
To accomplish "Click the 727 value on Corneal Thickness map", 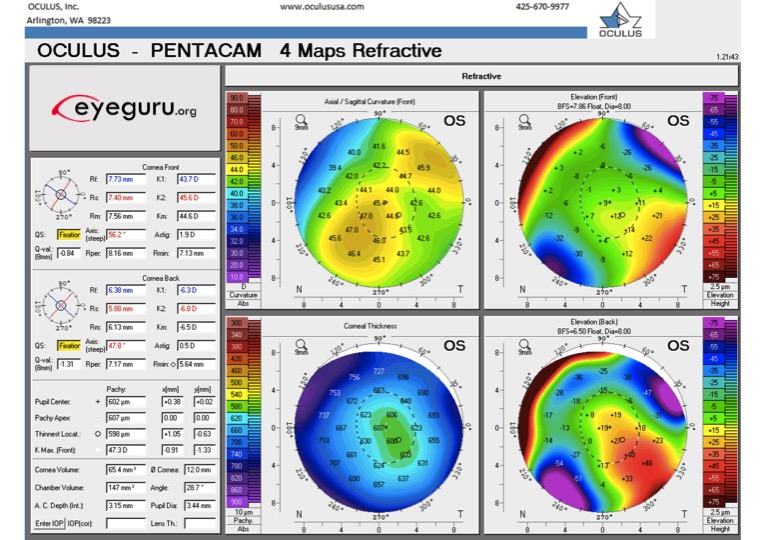I will (379, 371).
